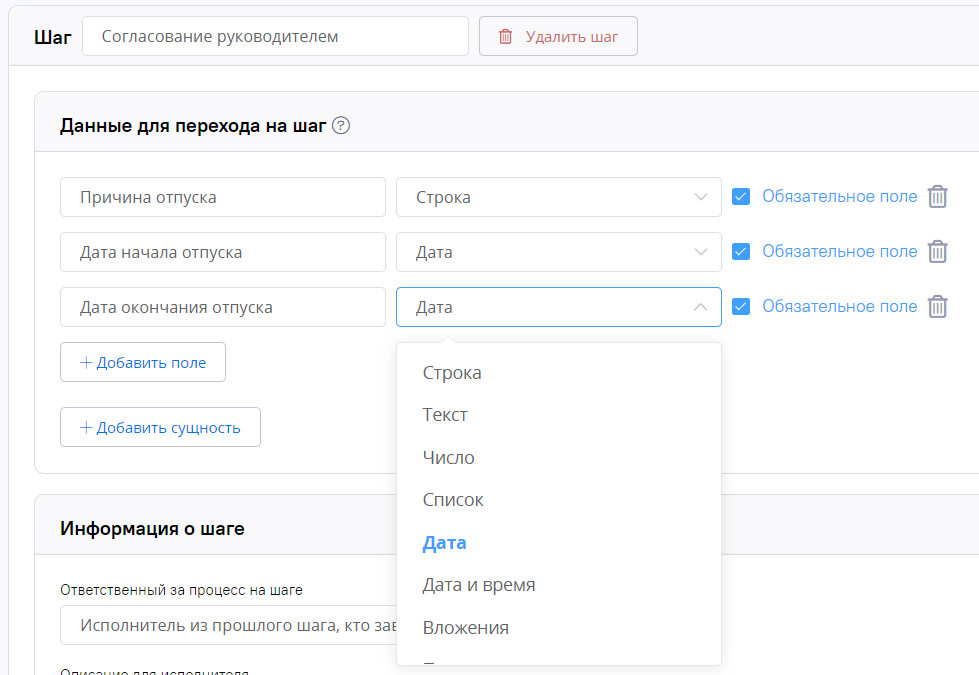
Task: Uncheck "Обязательное поле" for Дата начала отпуска
Action: [x=741, y=251]
